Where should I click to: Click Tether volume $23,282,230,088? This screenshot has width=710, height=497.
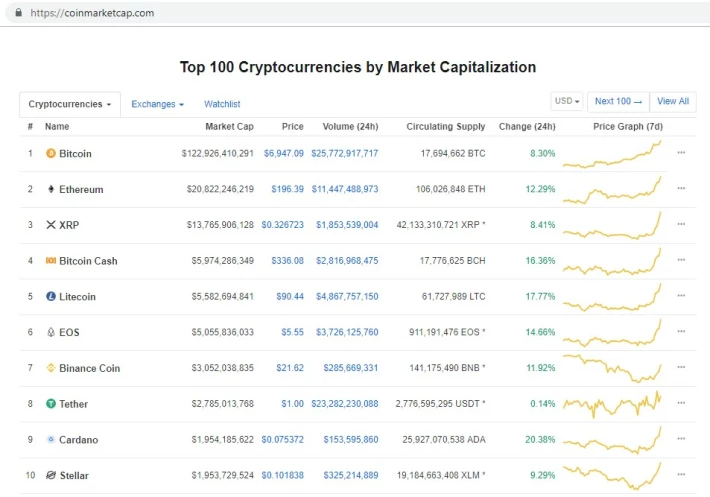pos(345,403)
